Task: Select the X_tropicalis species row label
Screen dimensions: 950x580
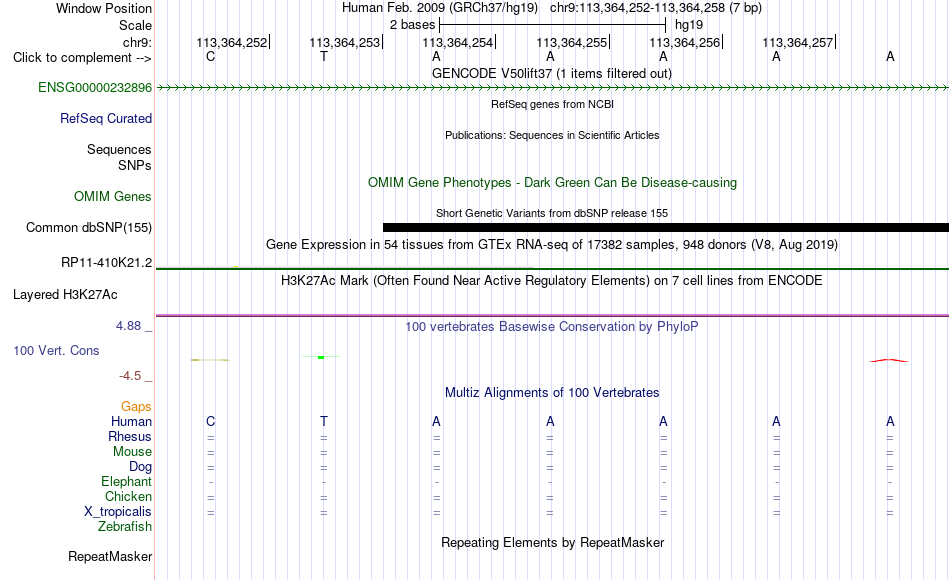Action: click(118, 512)
